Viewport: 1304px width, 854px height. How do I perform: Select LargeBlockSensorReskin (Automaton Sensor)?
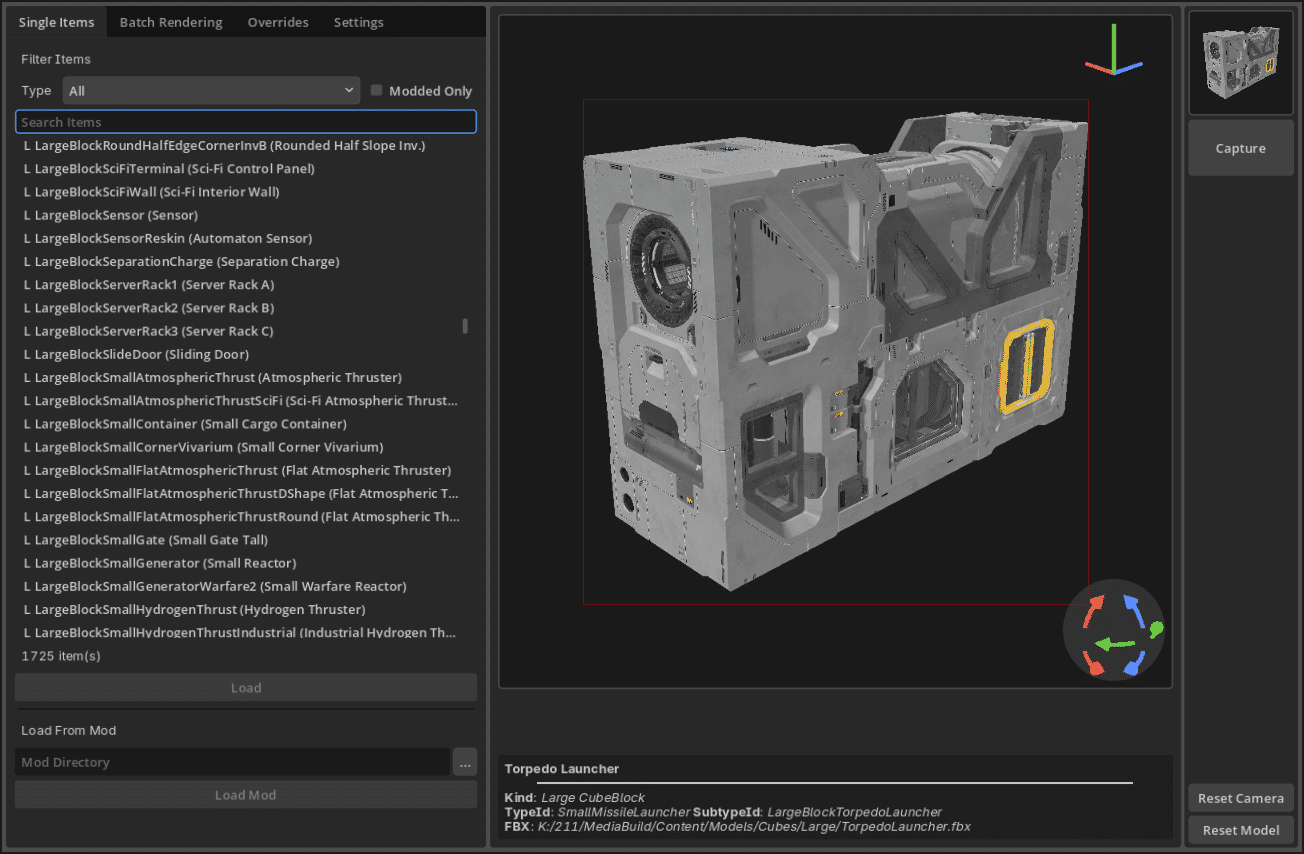pyautogui.click(x=168, y=238)
